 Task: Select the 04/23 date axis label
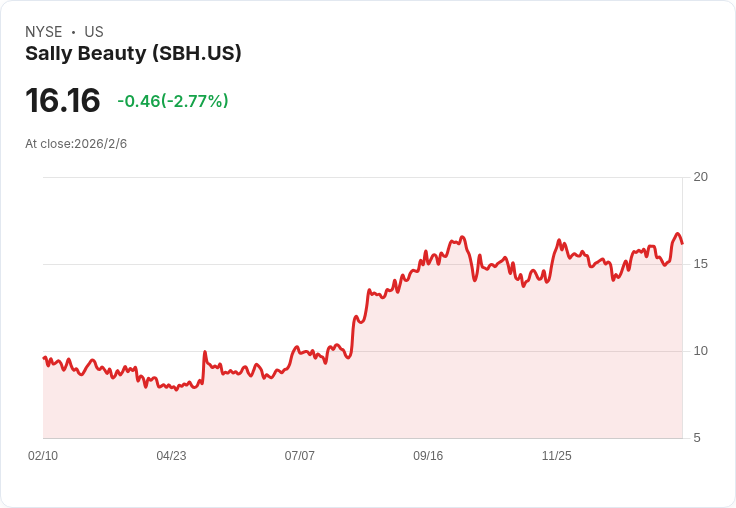[171, 456]
